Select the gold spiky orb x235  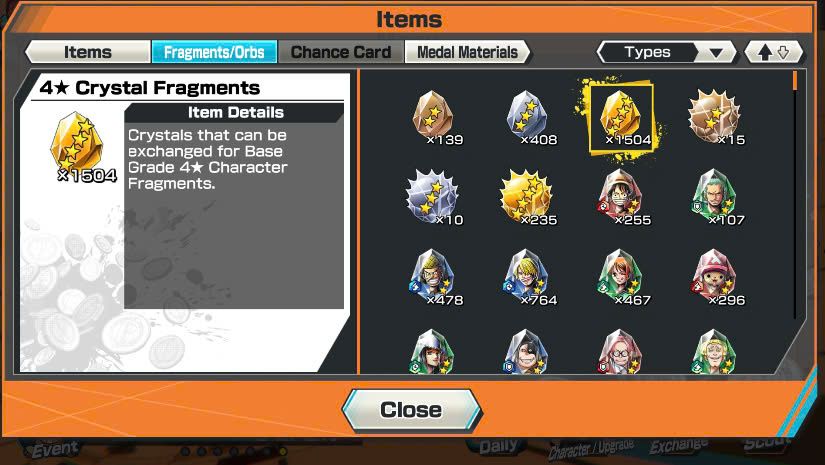click(x=527, y=197)
